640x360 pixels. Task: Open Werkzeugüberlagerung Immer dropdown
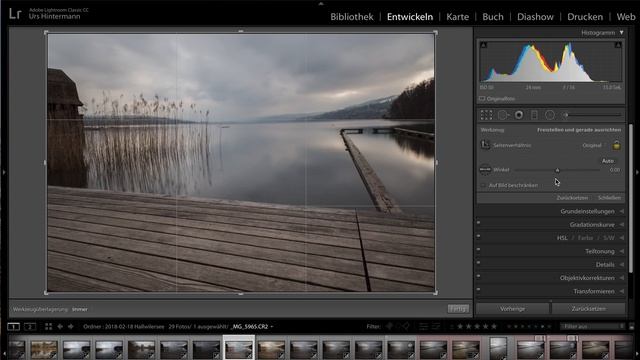click(80, 309)
